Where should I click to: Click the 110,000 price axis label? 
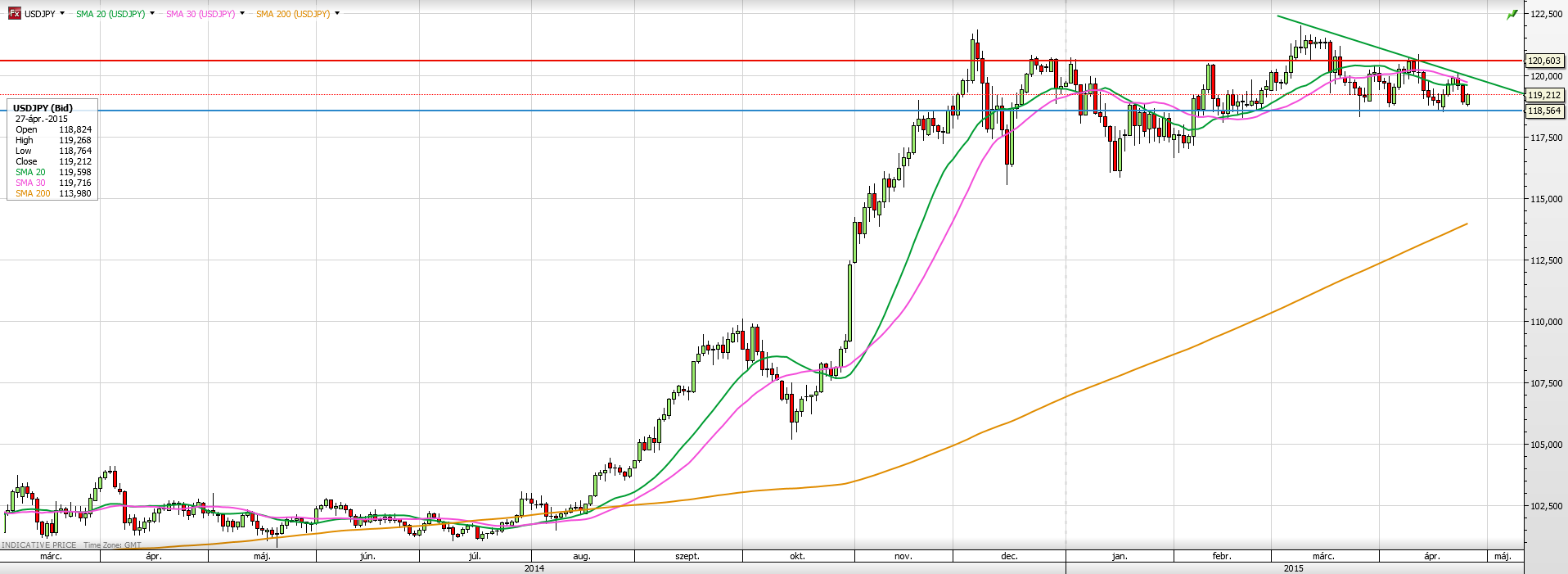coord(1546,322)
